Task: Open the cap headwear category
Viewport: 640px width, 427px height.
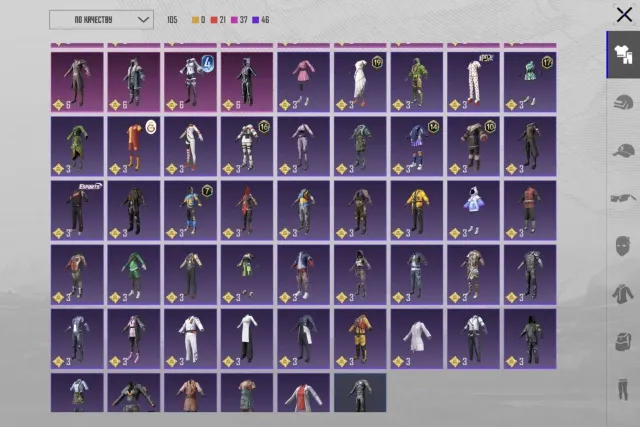Action: 623,150
